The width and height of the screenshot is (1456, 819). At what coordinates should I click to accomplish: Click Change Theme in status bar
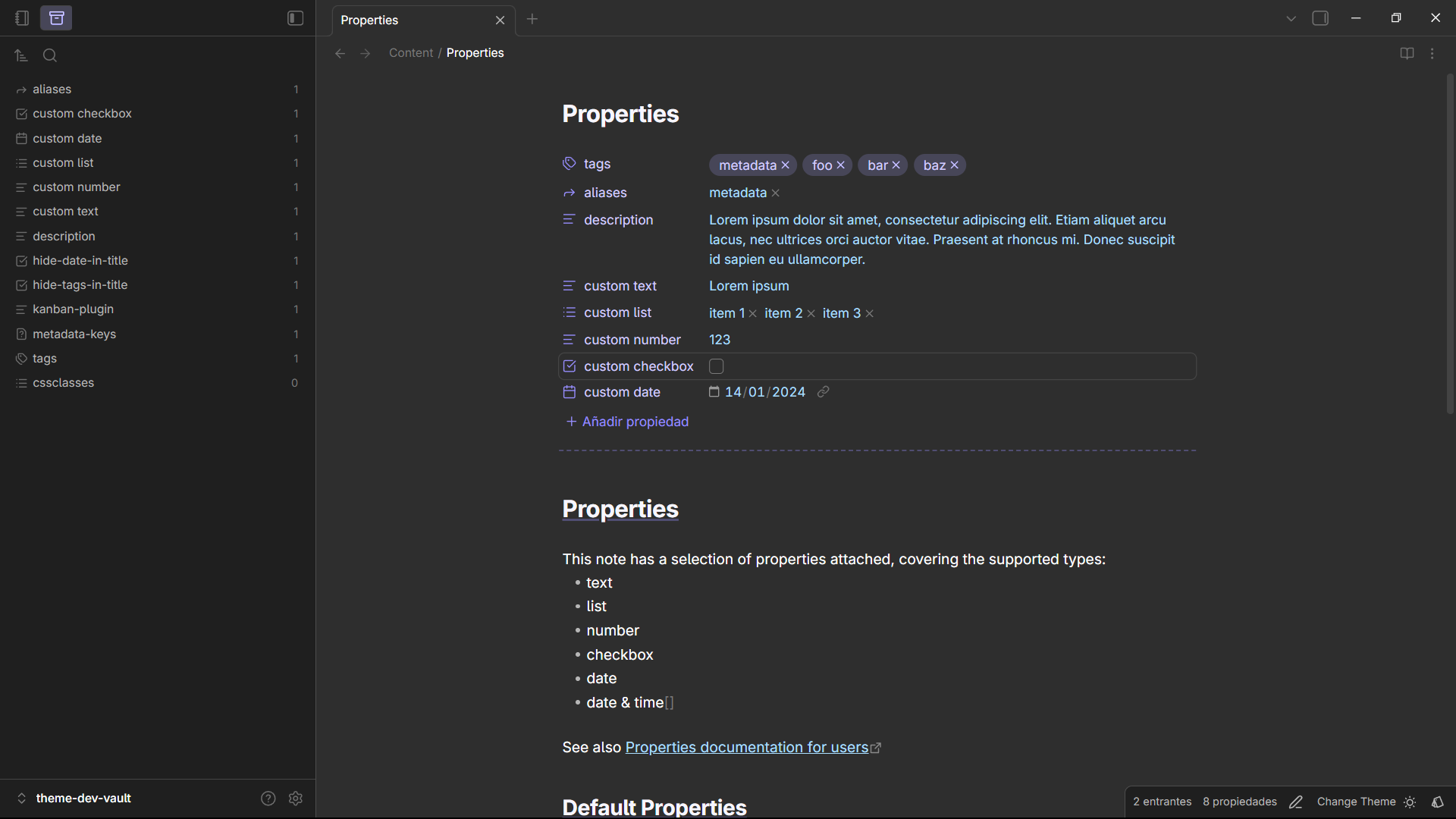click(x=1356, y=802)
